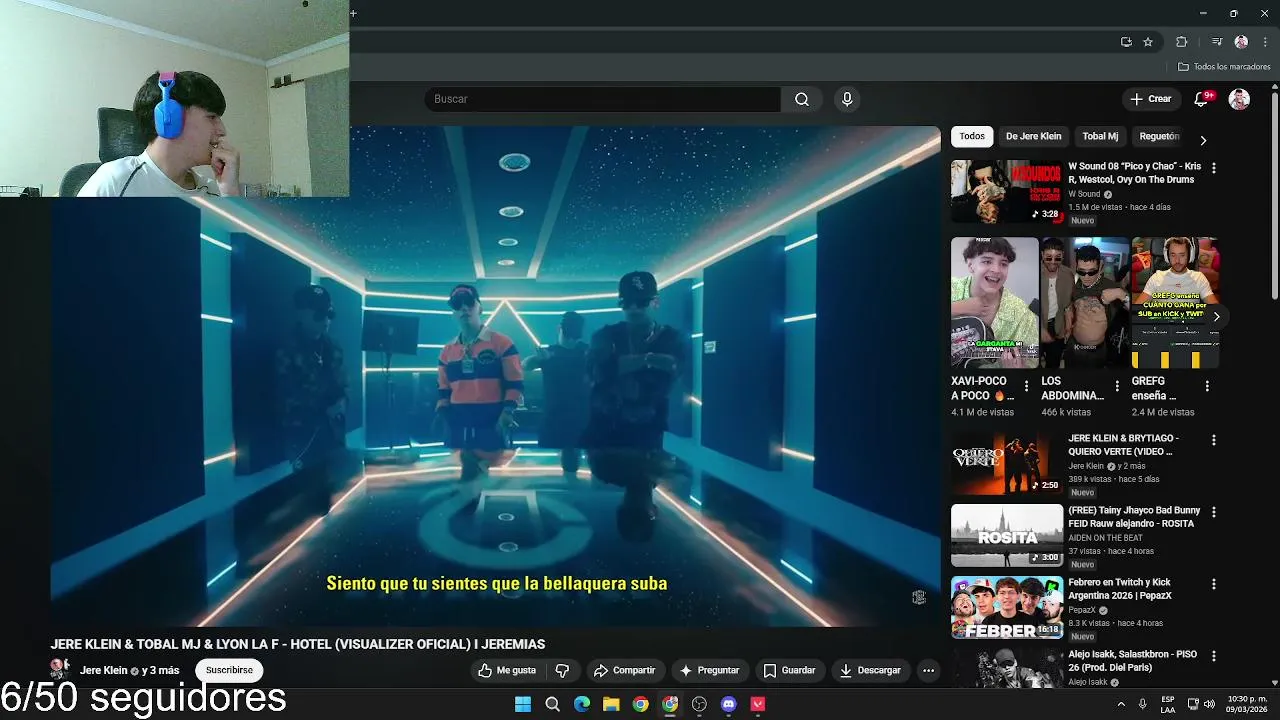Open options for LOS ABDOMINA... short
1280x720 pixels.
[x=1117, y=385]
